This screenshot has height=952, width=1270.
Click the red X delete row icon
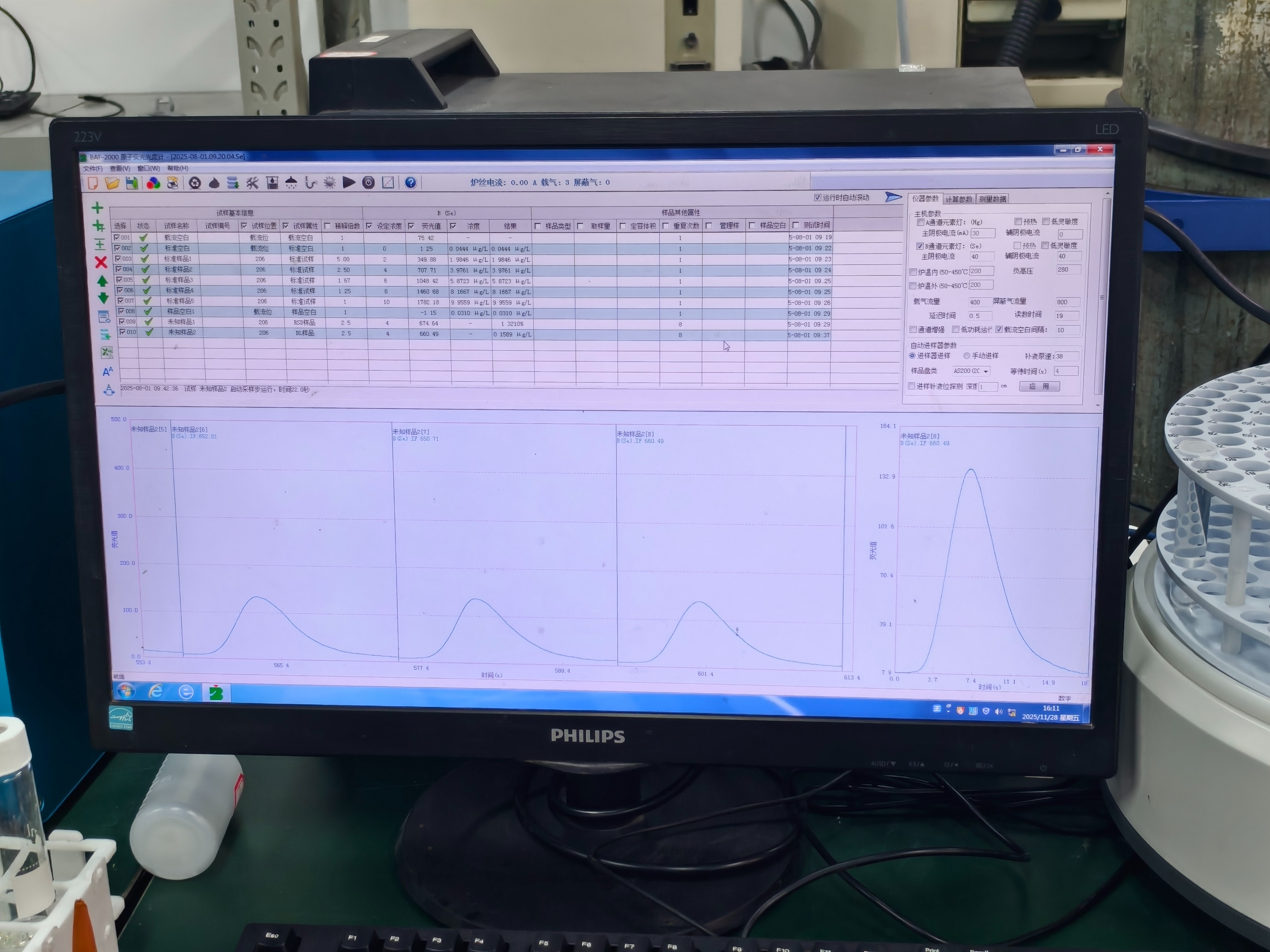101,262
